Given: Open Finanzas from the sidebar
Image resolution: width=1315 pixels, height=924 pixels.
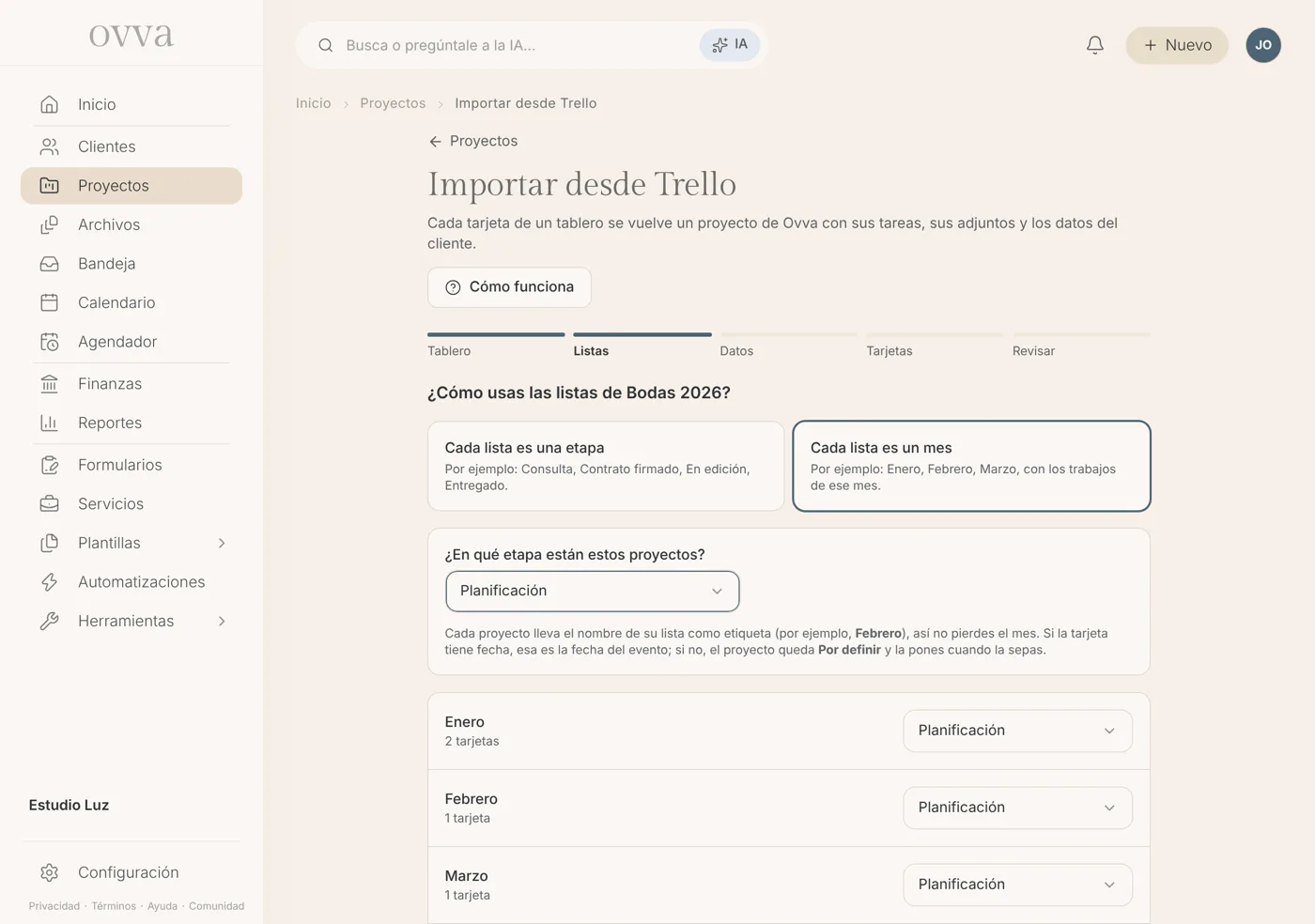Looking at the screenshot, I should tap(131, 383).
